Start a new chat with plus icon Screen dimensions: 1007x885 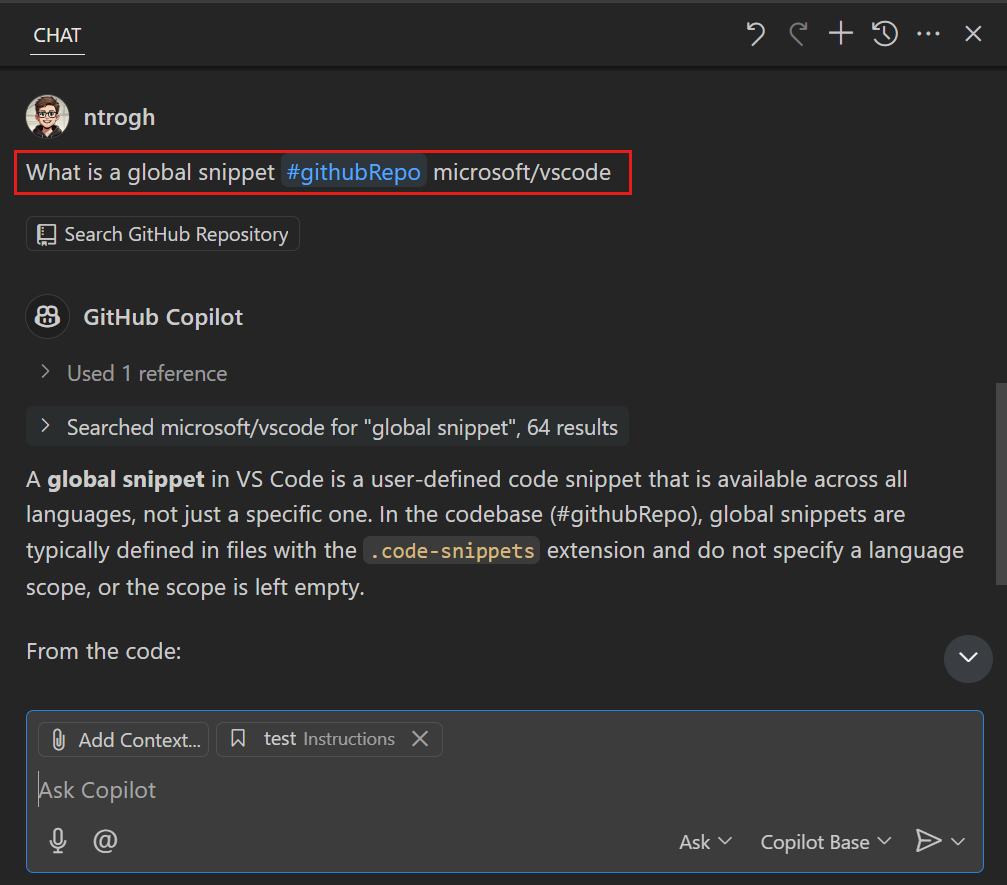pyautogui.click(x=841, y=35)
